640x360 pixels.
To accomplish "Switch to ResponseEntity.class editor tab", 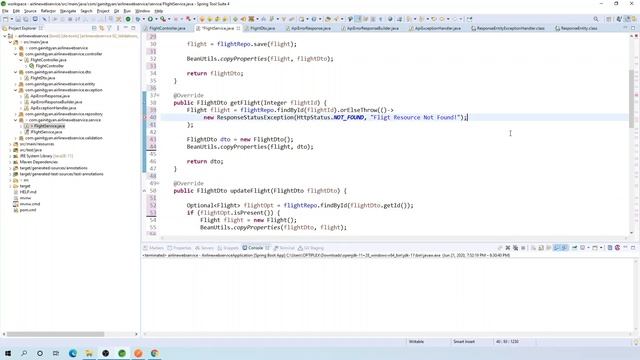I will tap(579, 28).
